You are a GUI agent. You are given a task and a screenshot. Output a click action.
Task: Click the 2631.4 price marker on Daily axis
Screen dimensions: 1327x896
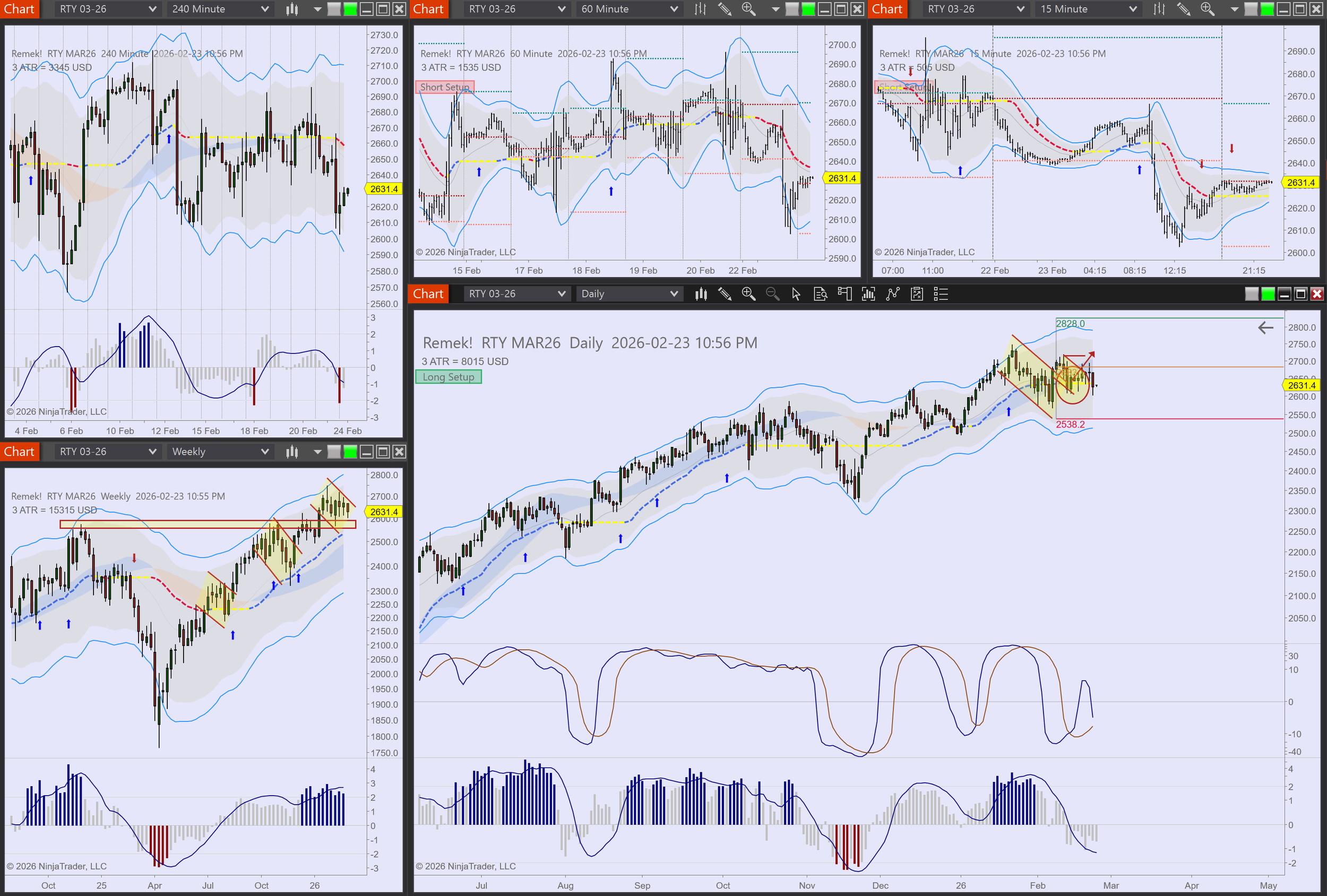pos(1302,385)
